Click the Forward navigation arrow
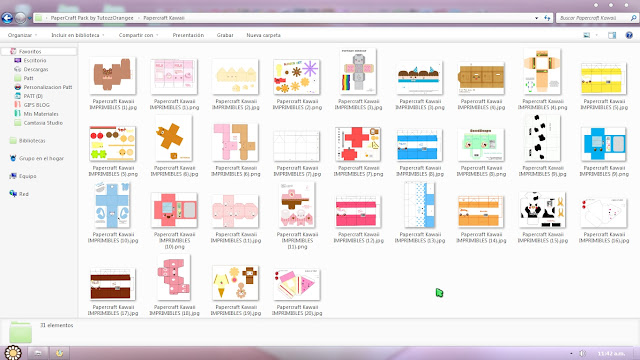Viewport: 640px width, 360px height. (20, 18)
